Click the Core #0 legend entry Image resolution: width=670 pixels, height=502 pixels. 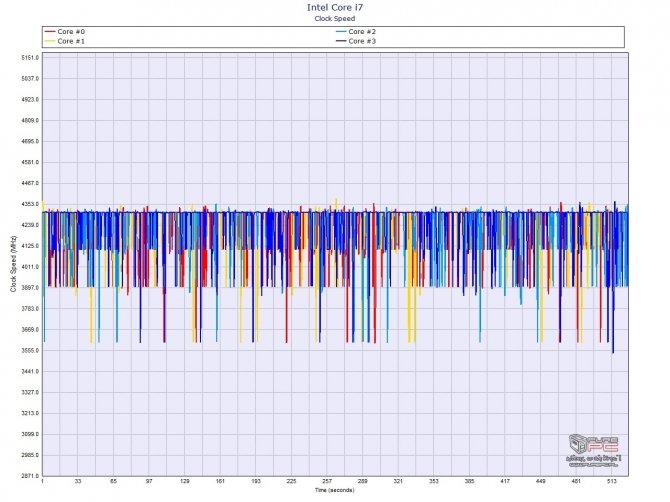[x=65, y=32]
